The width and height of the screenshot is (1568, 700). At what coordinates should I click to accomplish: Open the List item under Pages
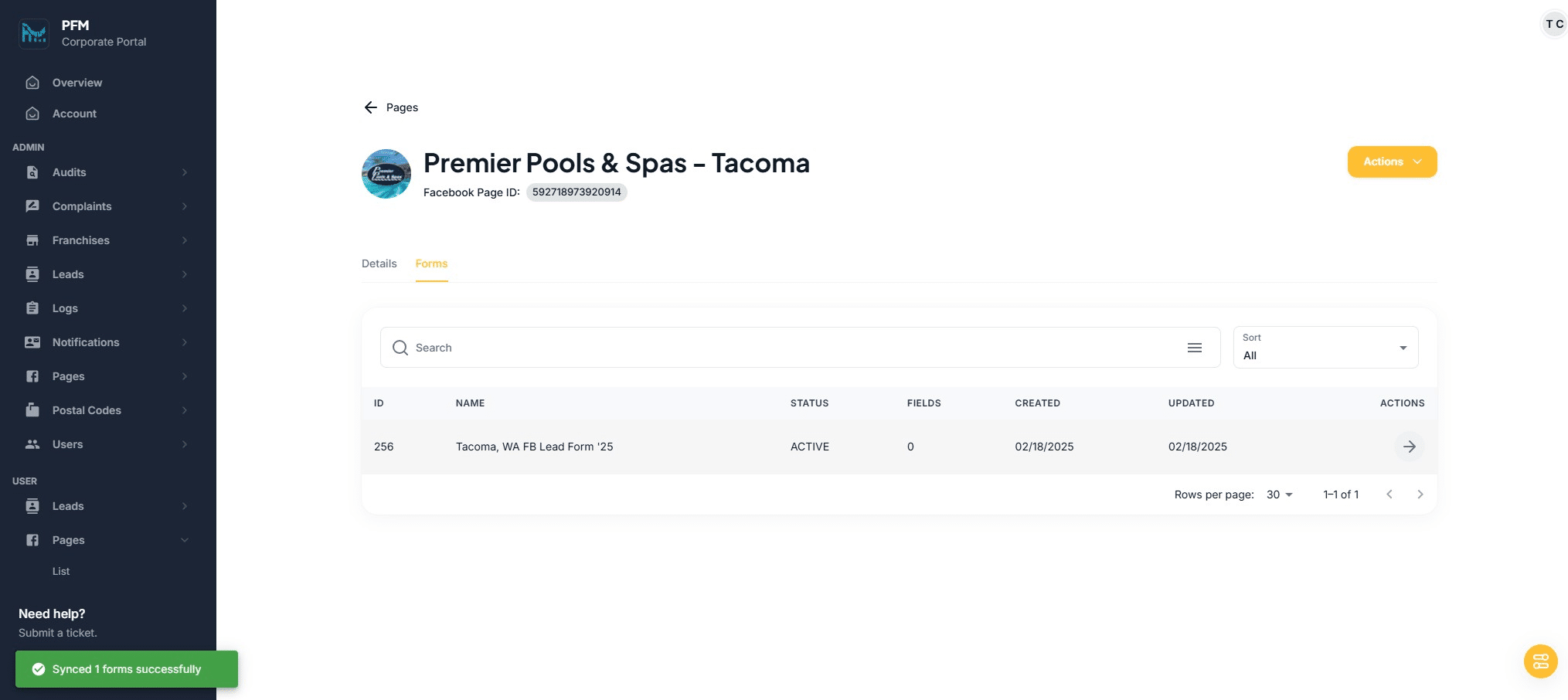pyautogui.click(x=61, y=571)
